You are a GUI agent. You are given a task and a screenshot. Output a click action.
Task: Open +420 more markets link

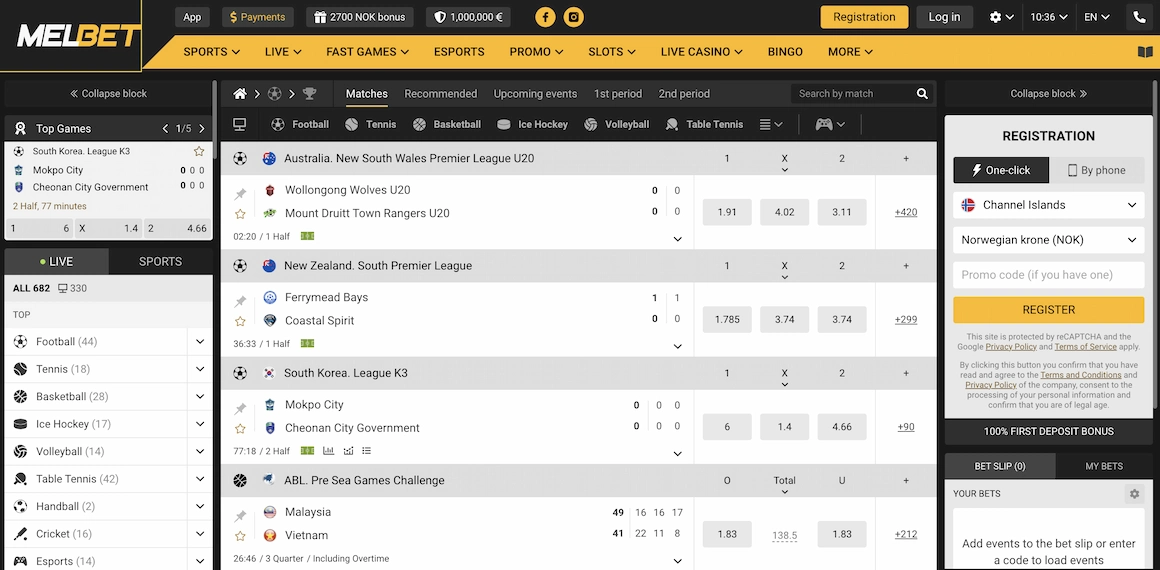pos(906,212)
